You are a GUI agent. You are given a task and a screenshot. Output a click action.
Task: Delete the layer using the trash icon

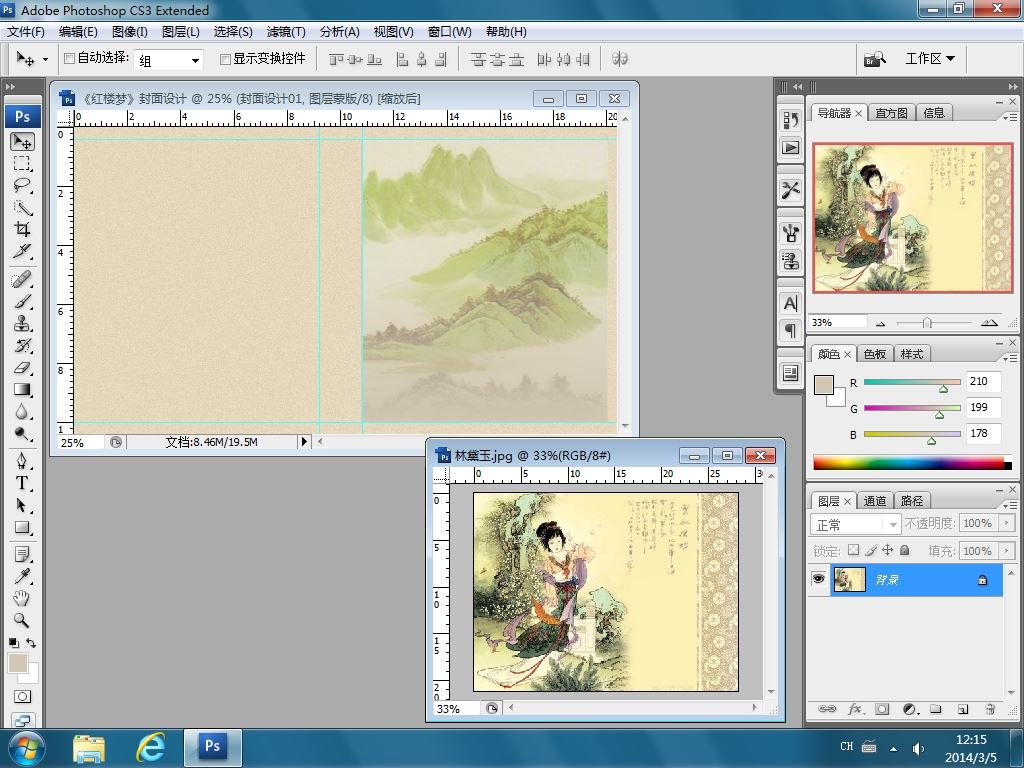pos(990,709)
